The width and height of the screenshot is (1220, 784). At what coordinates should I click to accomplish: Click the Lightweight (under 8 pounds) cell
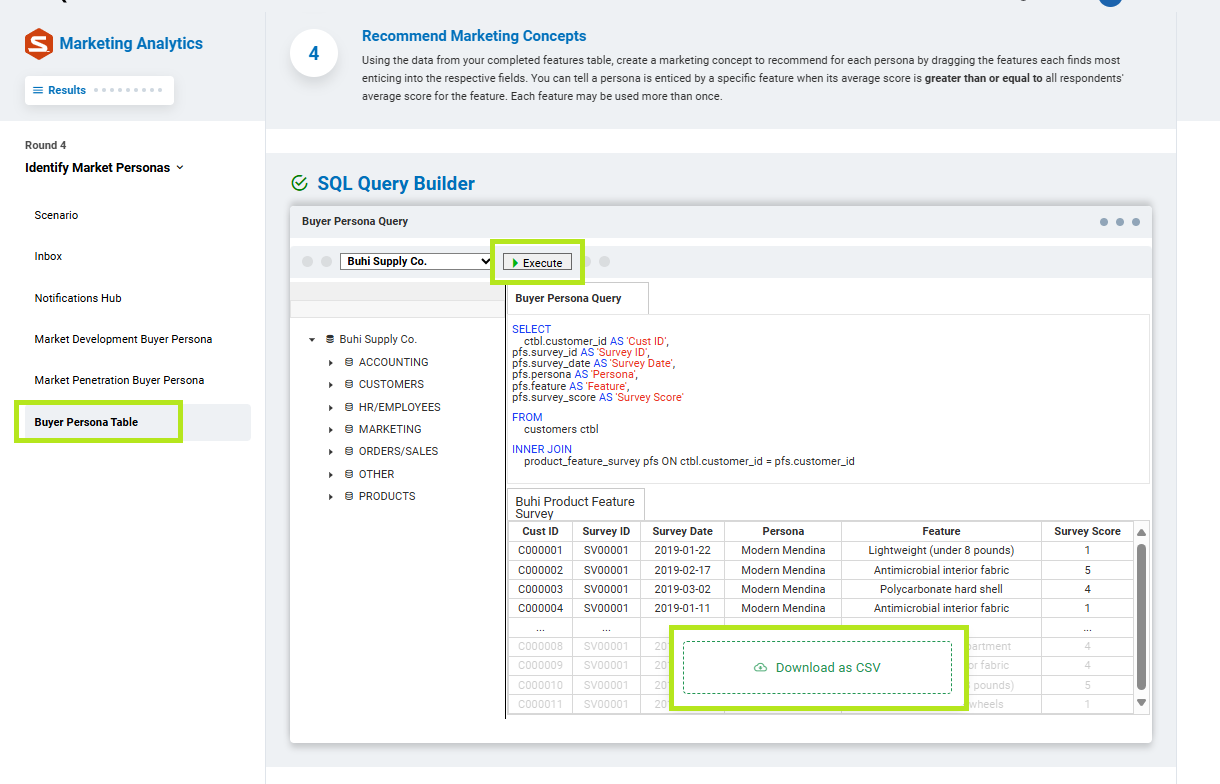(x=941, y=550)
